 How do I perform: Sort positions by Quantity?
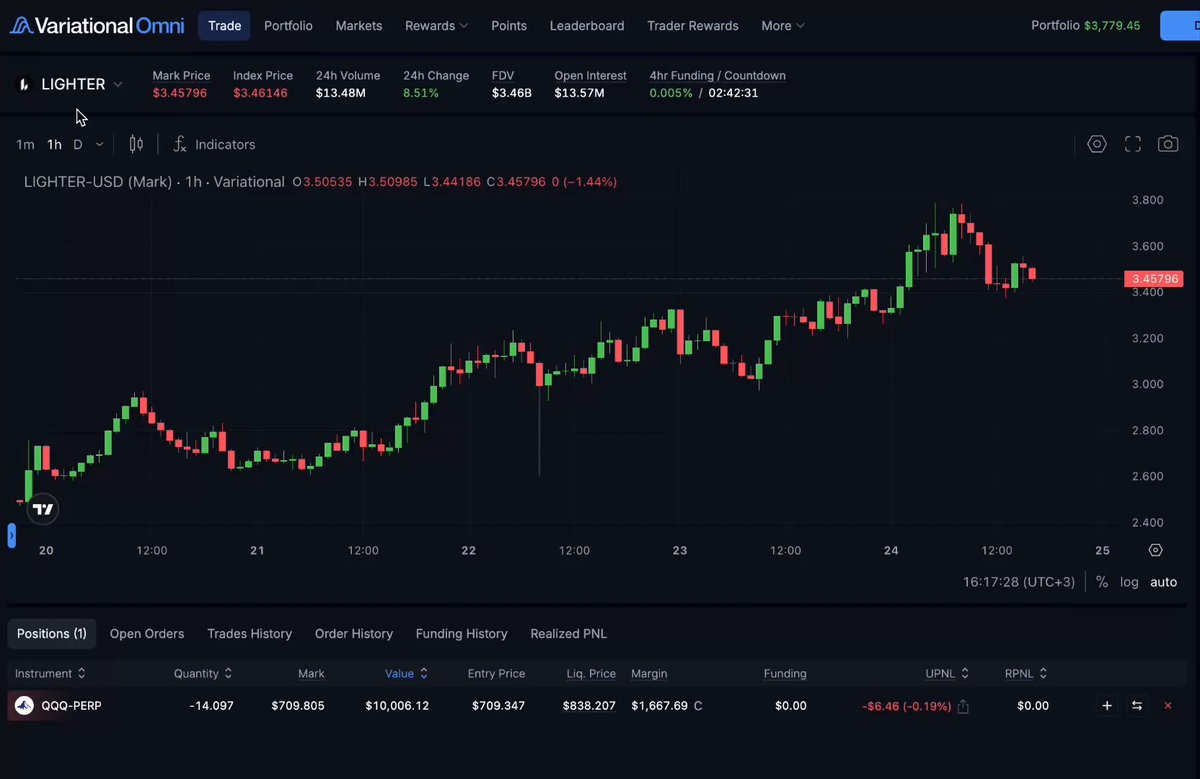[203, 674]
